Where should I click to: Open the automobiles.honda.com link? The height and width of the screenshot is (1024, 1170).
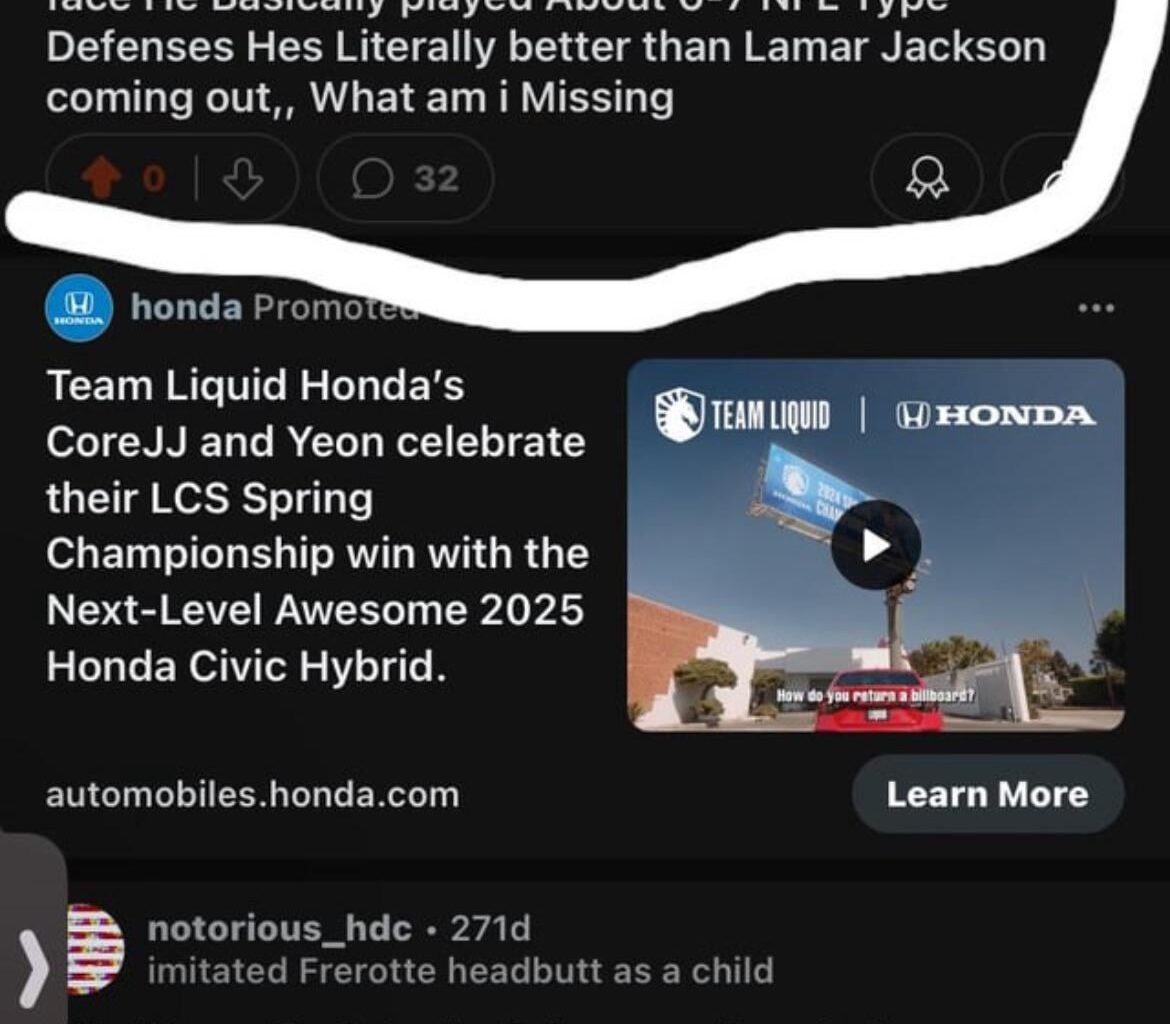tap(253, 795)
